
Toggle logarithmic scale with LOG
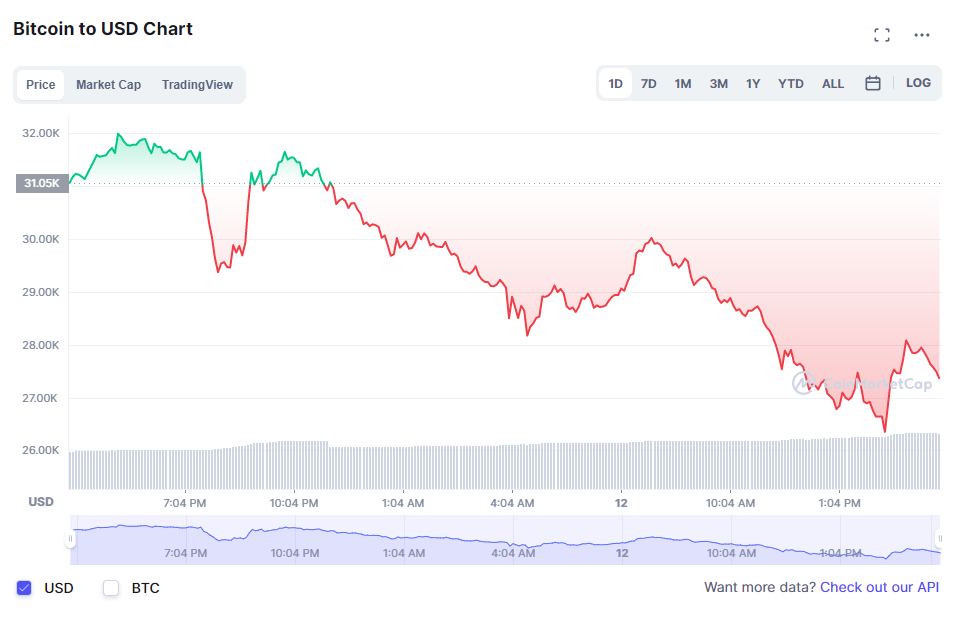coord(918,83)
